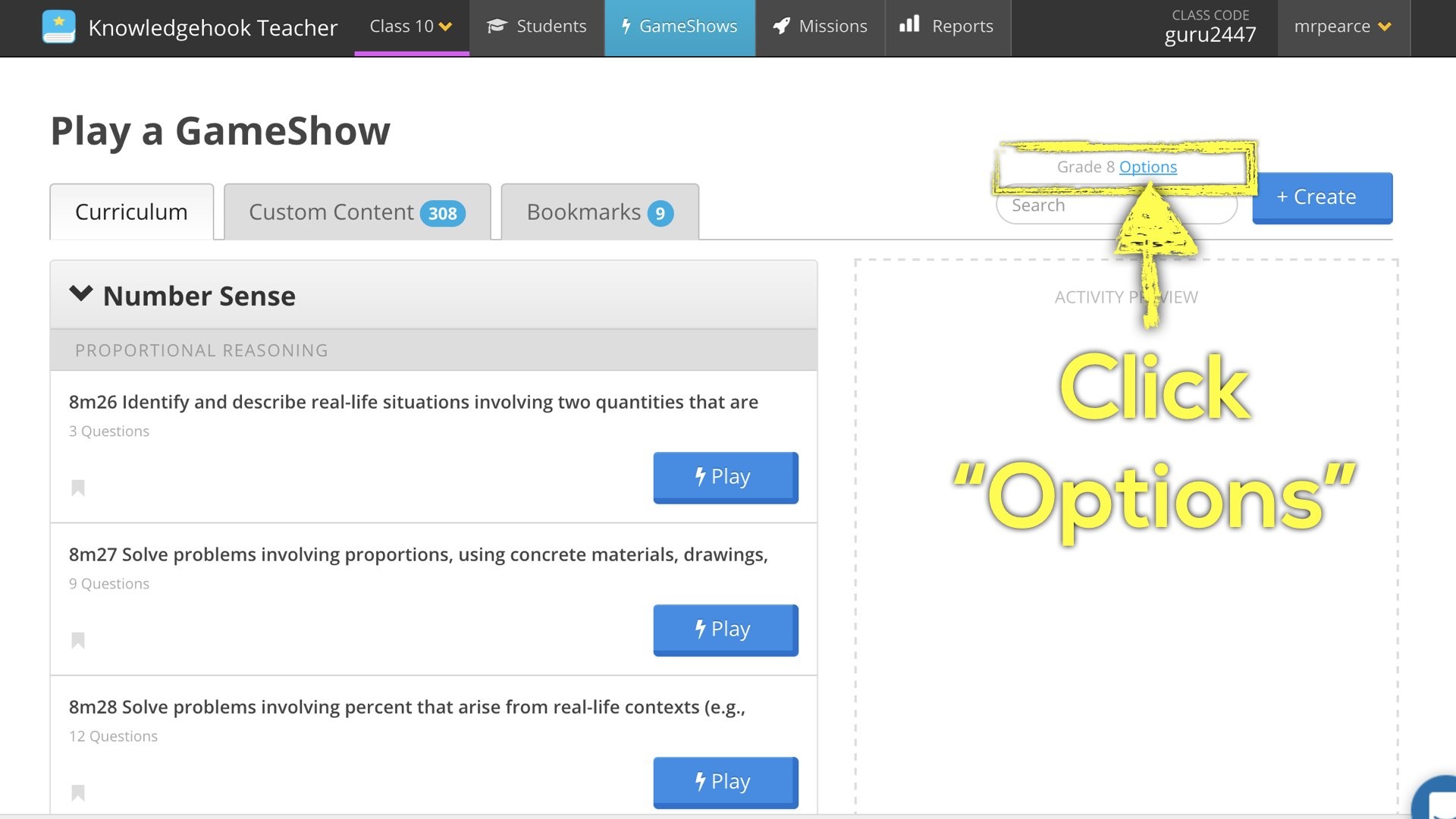View Reports via the bar chart icon
Viewport: 1456px width, 819px height.
(x=909, y=25)
